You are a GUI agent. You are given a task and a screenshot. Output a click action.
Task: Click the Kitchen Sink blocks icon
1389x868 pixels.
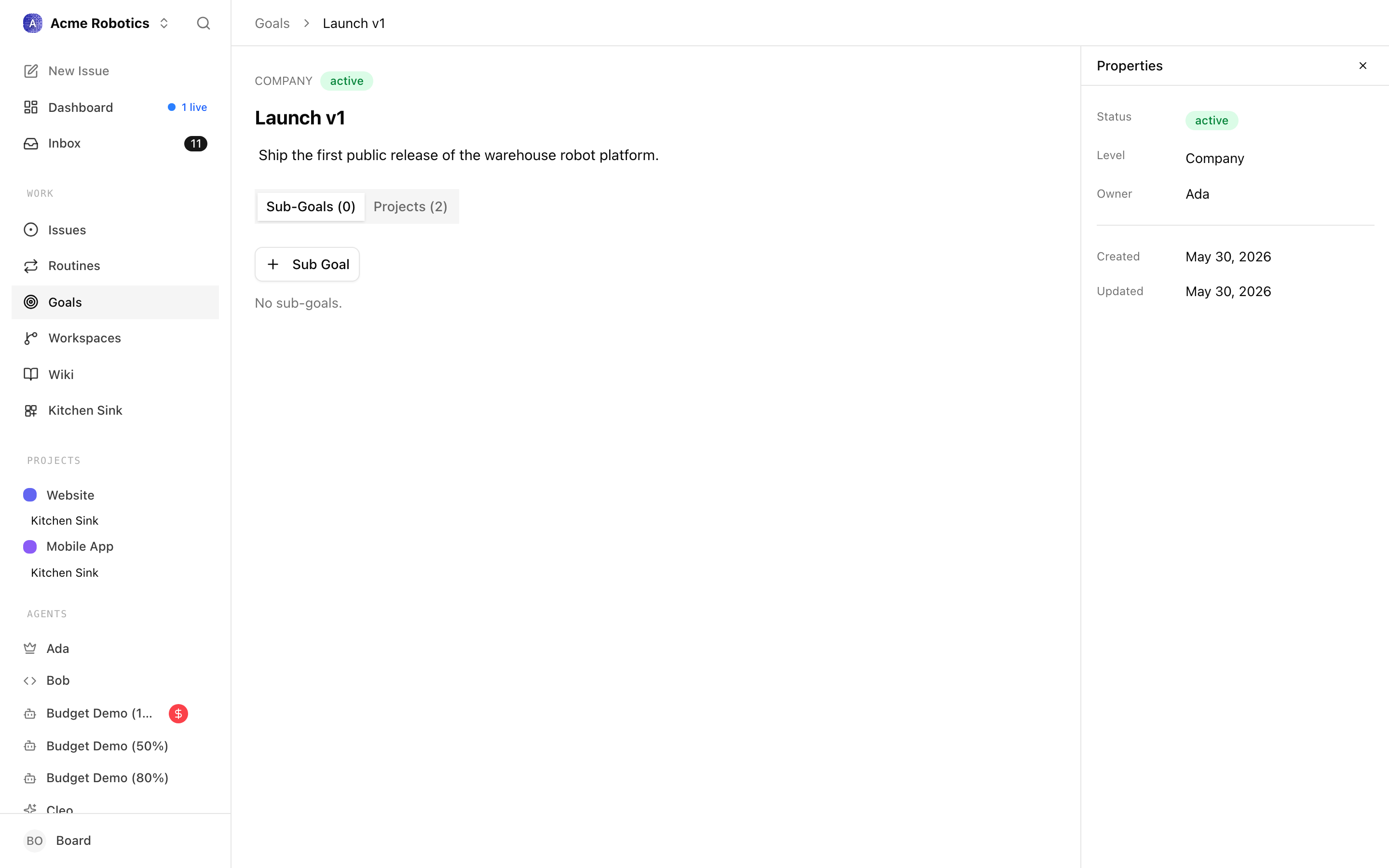(31, 410)
